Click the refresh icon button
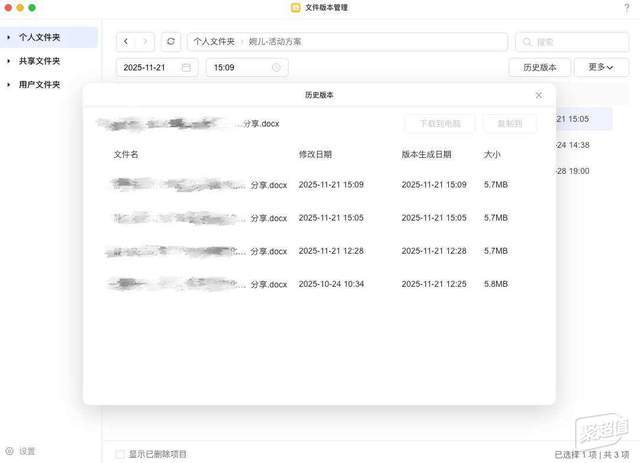 [x=171, y=42]
